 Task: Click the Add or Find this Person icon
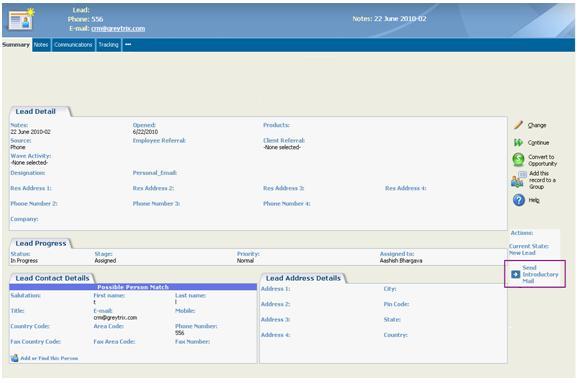14,358
